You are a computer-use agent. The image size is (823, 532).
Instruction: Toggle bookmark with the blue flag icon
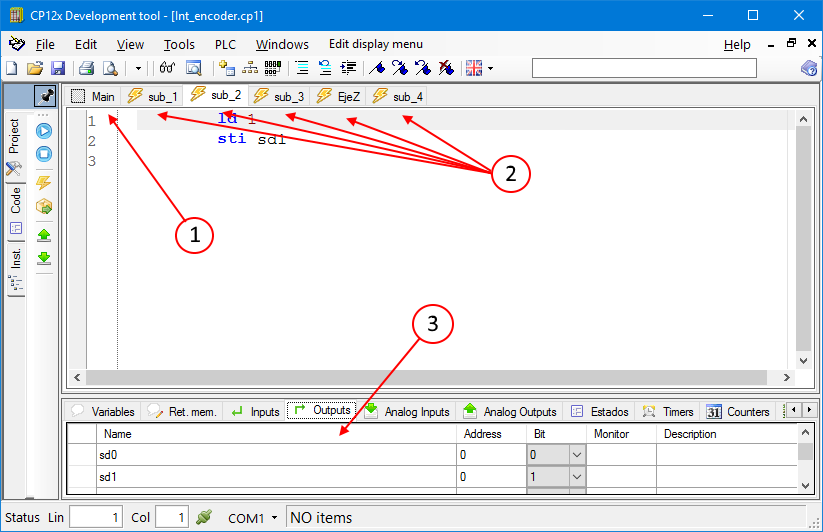377,68
